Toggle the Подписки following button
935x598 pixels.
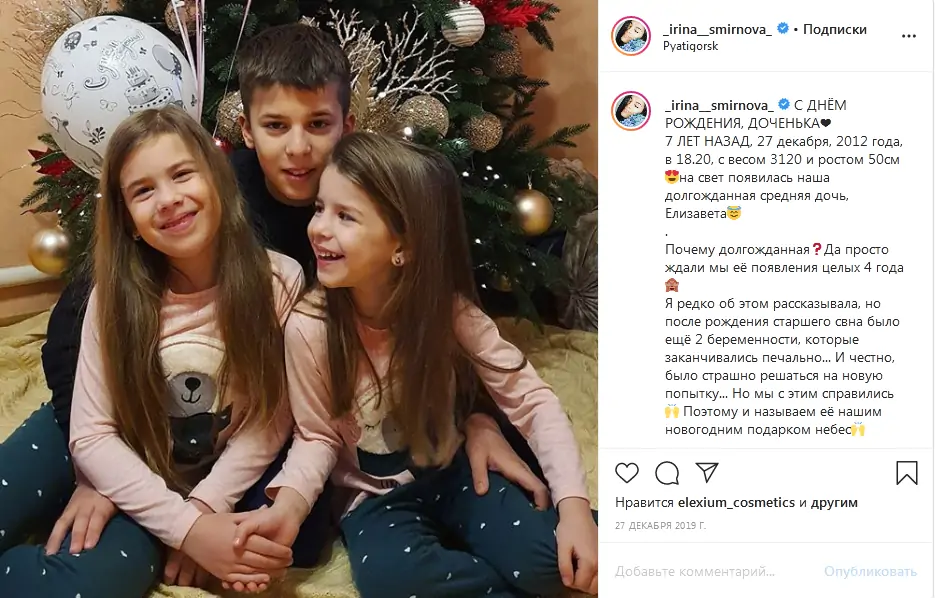835,29
